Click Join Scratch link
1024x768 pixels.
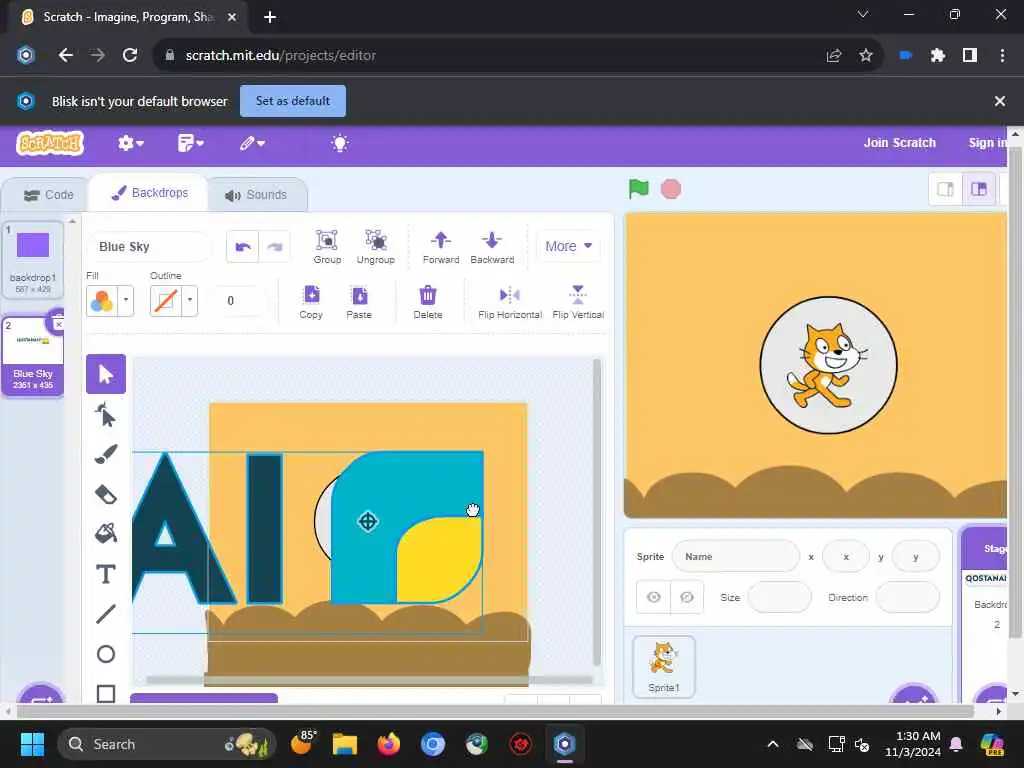[899, 142]
